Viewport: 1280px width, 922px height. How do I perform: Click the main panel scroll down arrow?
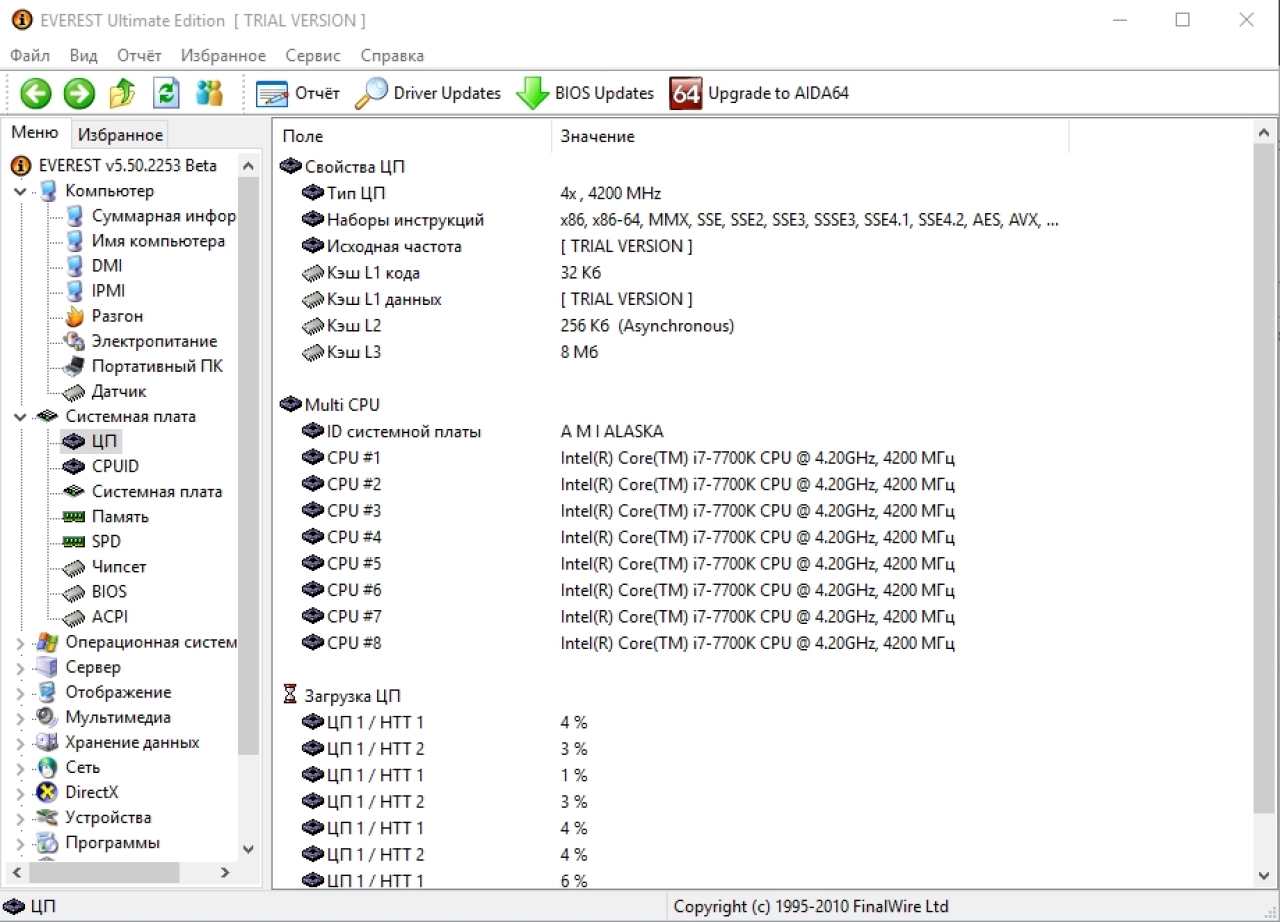pos(1265,875)
